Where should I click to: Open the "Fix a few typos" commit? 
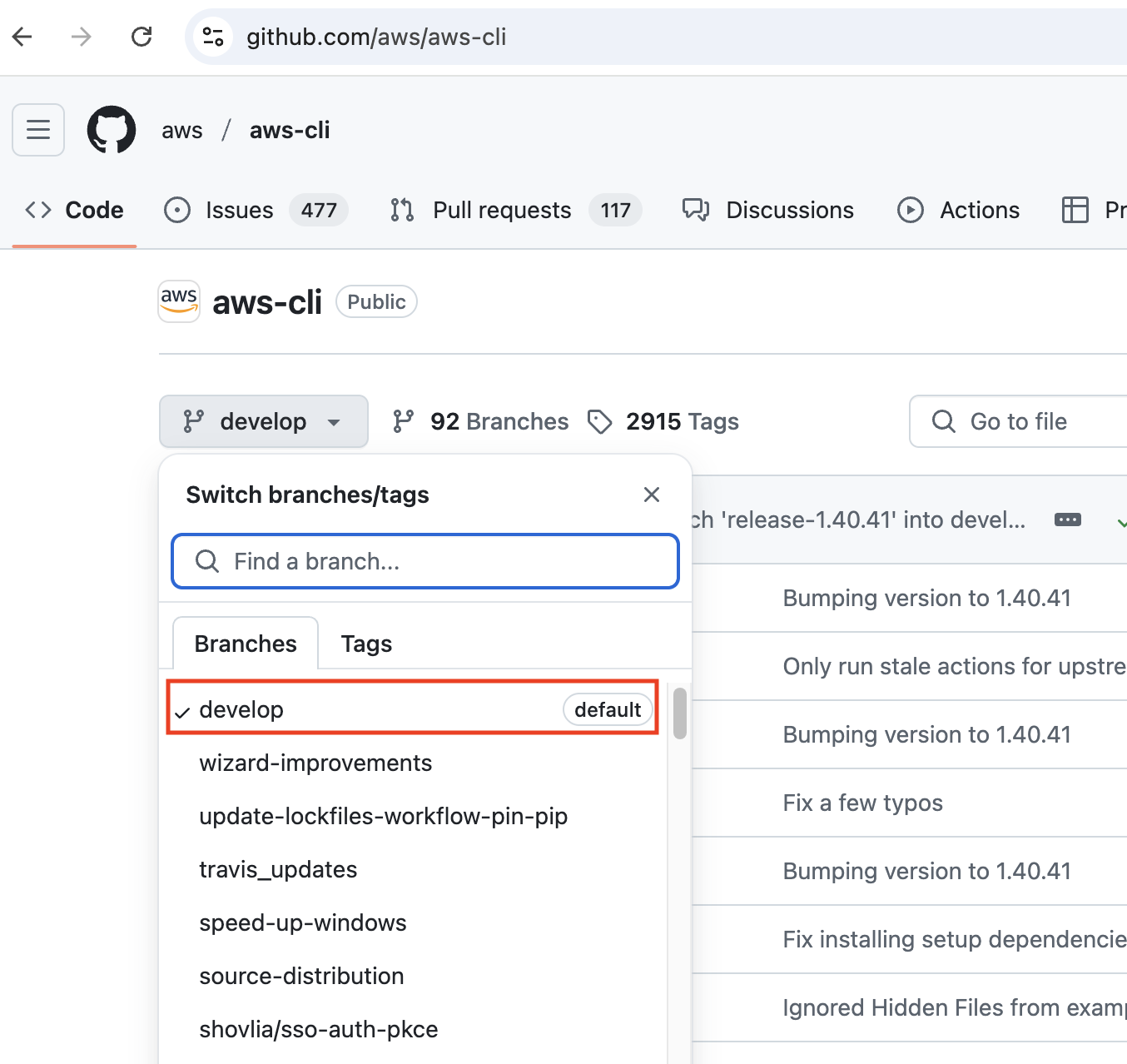[x=863, y=803]
